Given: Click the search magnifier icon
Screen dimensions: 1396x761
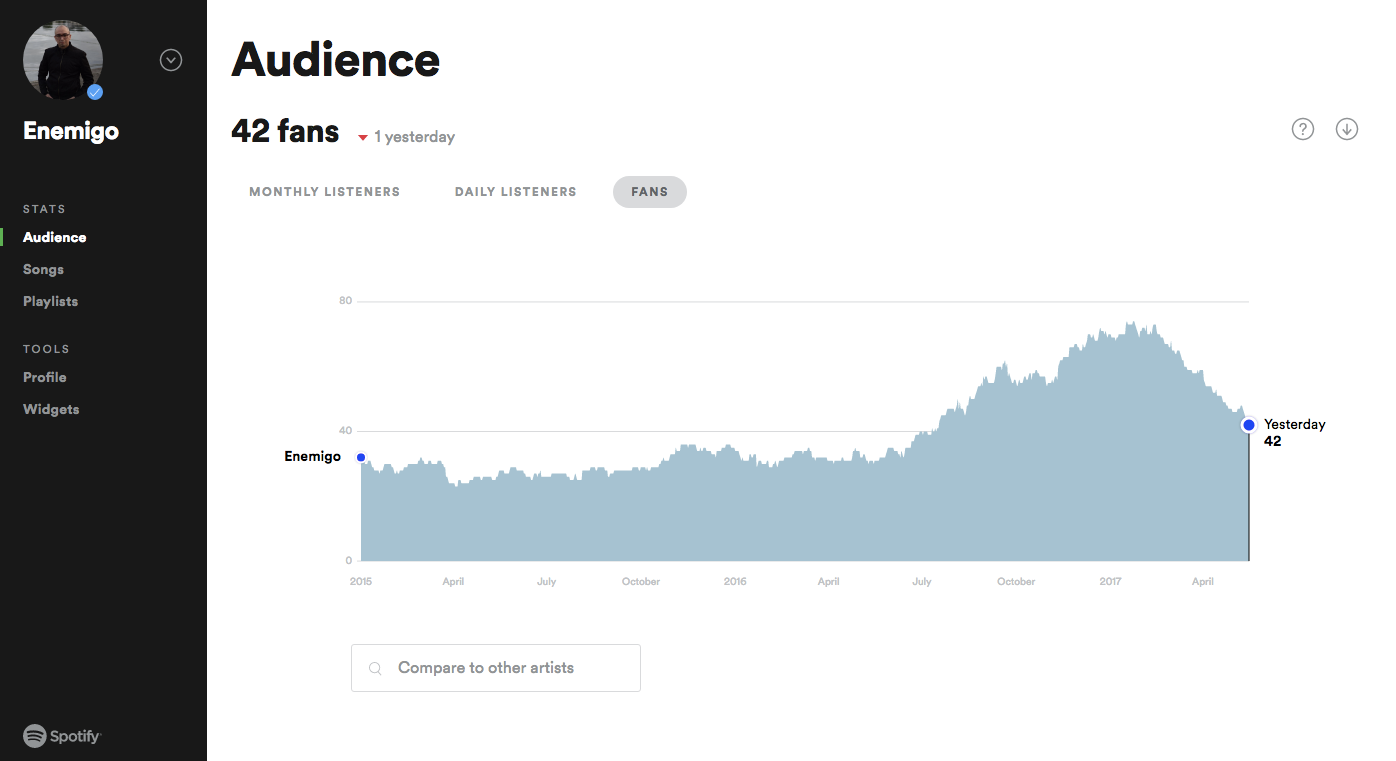Looking at the screenshot, I should (x=375, y=668).
